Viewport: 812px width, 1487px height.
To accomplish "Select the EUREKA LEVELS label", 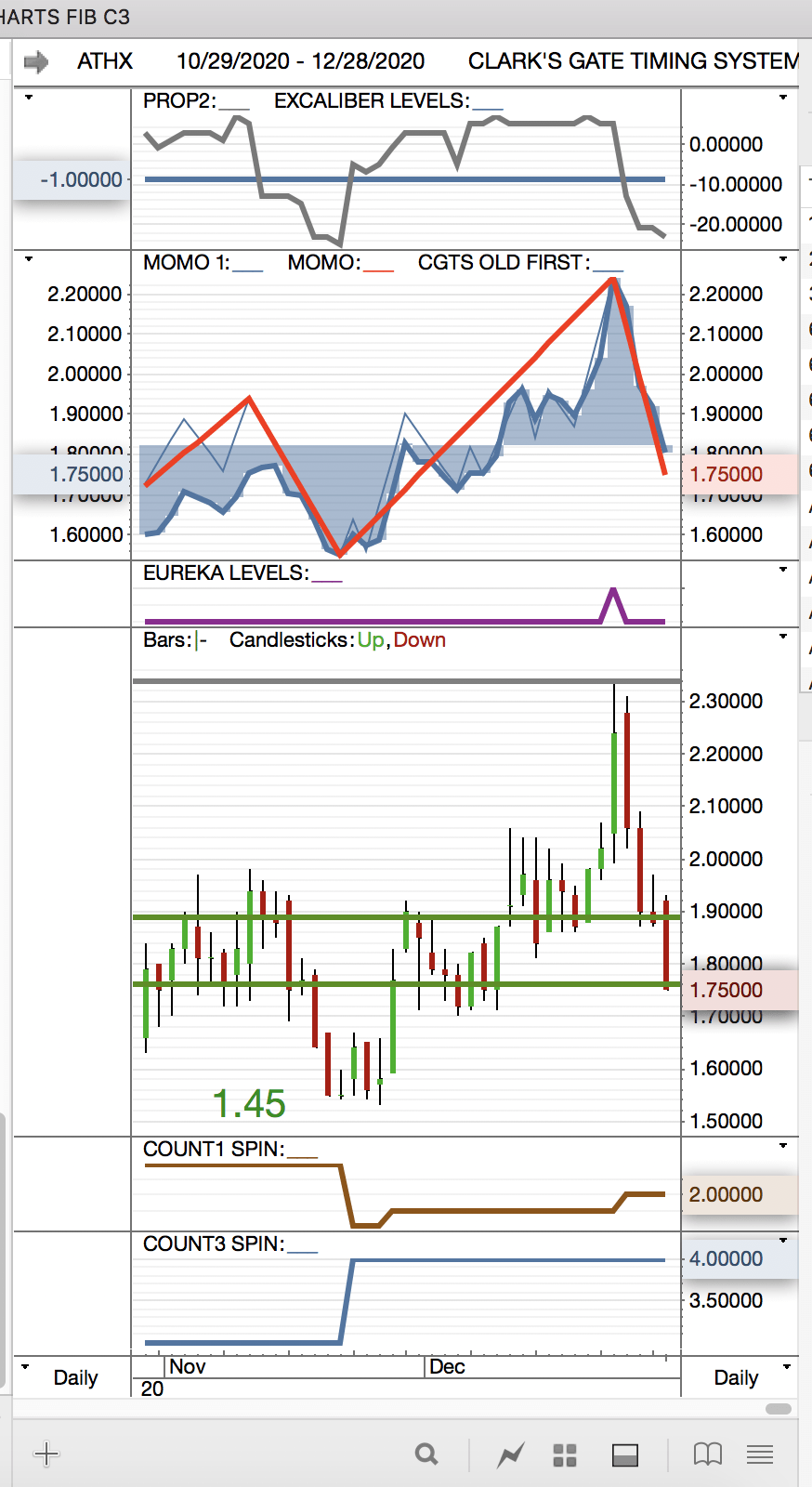I will point(226,573).
